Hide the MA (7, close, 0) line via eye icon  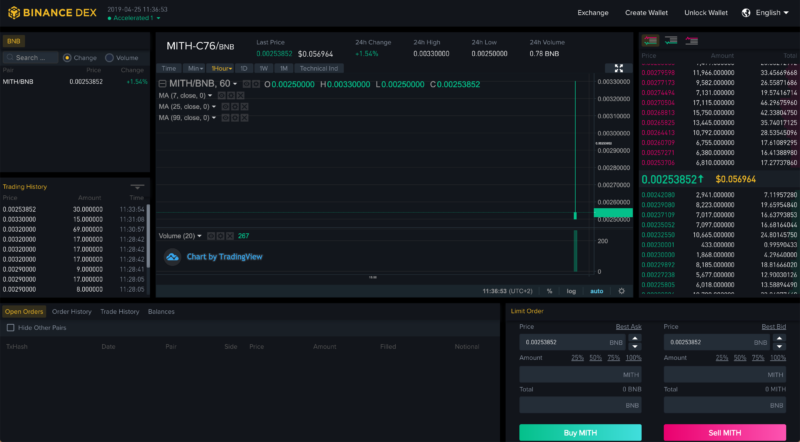(221, 95)
